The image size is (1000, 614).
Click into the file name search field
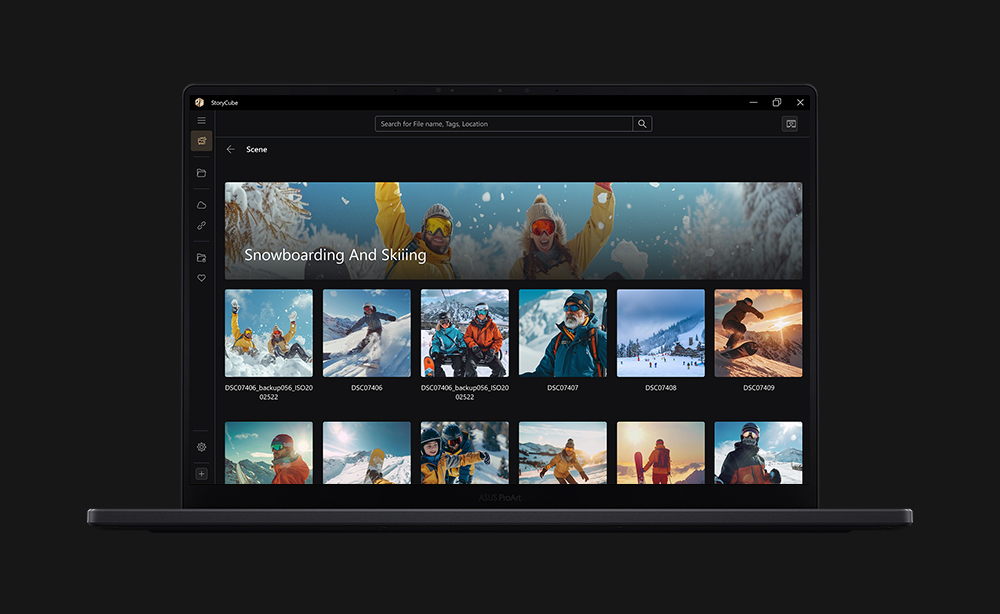tap(503, 124)
